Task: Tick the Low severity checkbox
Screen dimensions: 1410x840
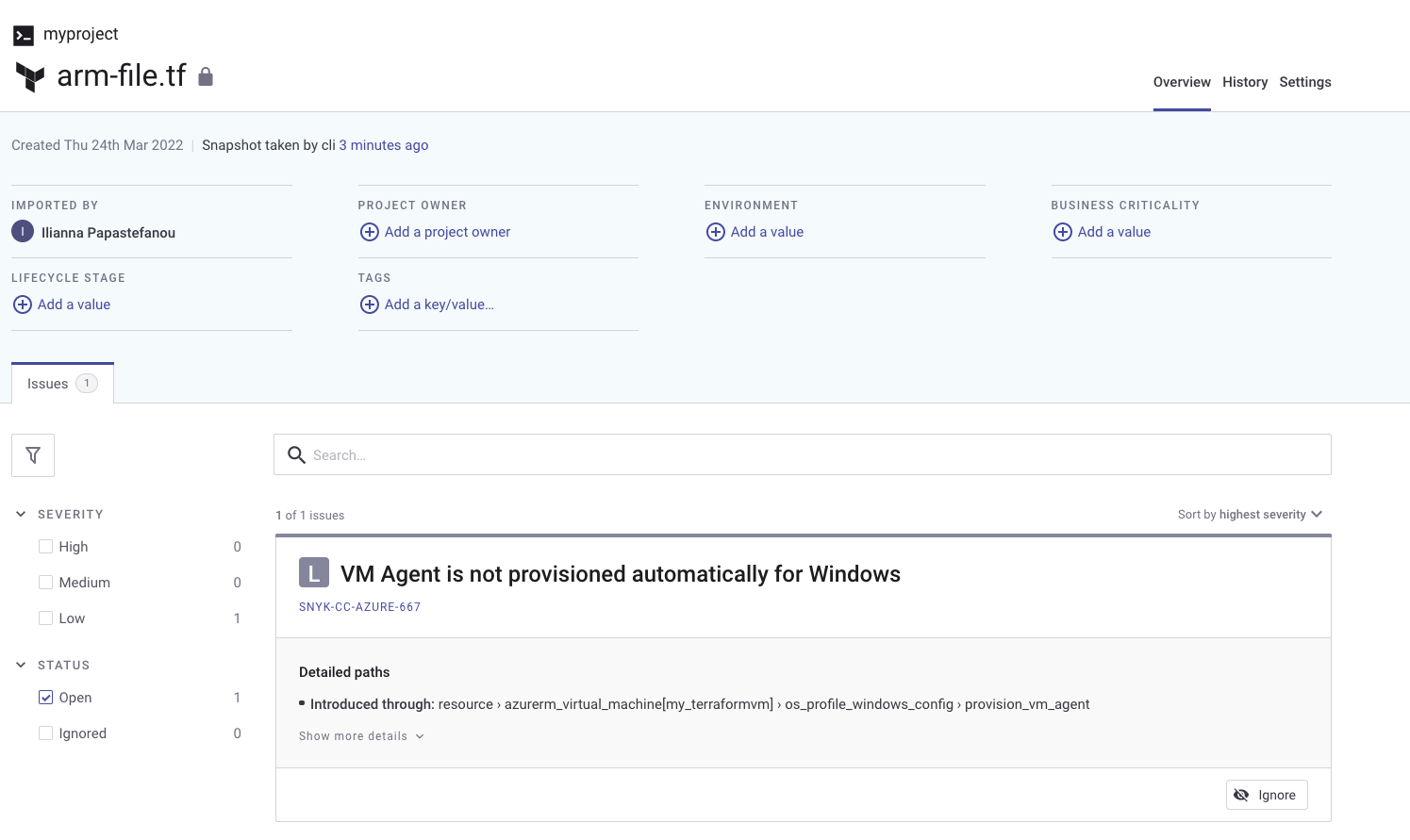Action: pyautogui.click(x=45, y=618)
